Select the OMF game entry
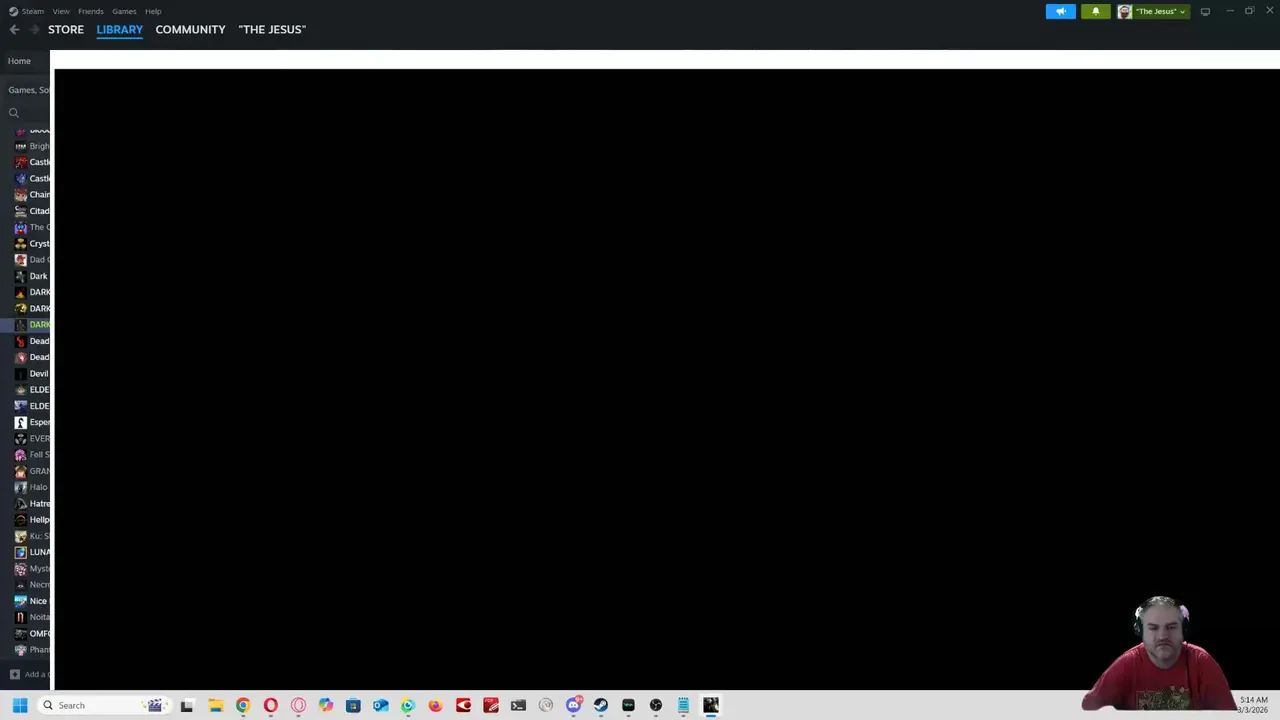 32,634
